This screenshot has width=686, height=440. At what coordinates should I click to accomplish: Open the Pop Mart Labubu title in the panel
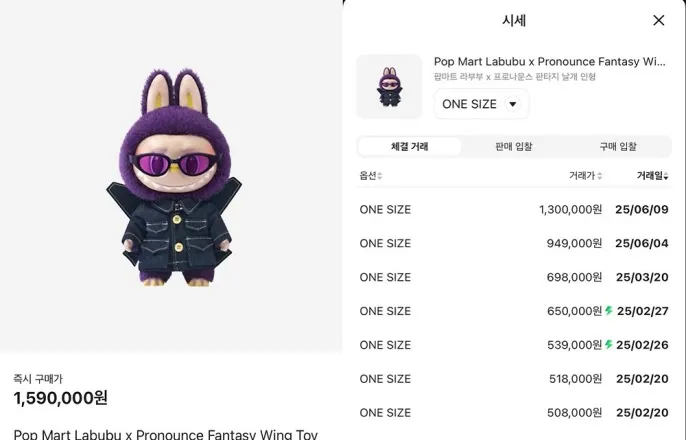(550, 62)
